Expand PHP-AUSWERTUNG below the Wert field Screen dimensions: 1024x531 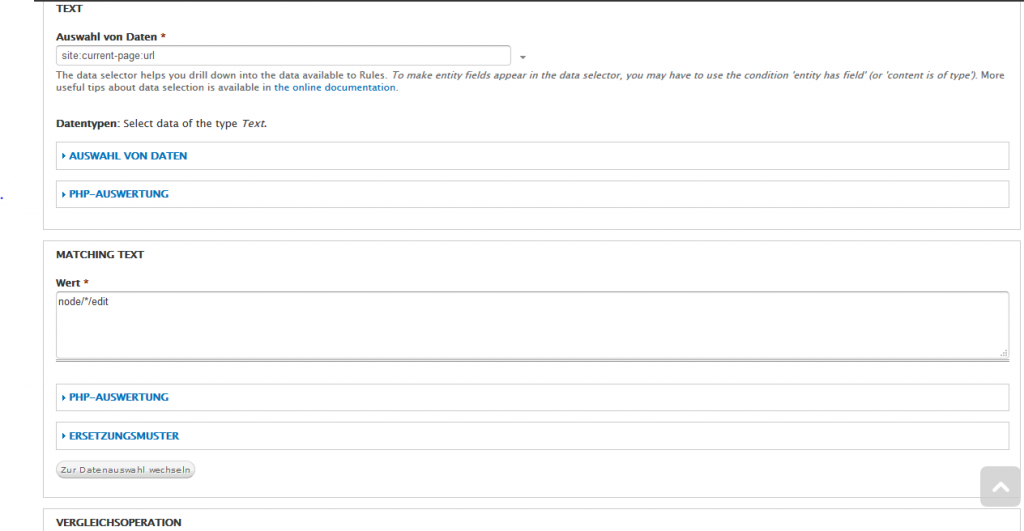point(118,397)
